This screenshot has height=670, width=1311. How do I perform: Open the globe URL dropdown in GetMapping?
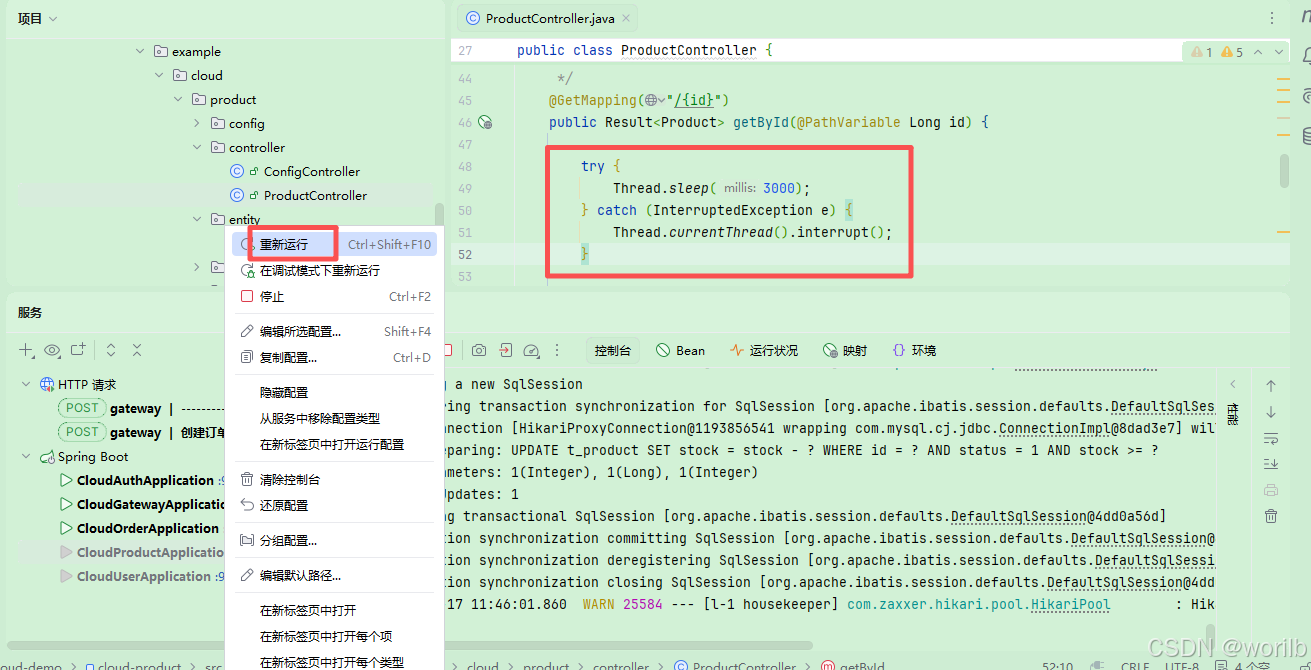655,100
